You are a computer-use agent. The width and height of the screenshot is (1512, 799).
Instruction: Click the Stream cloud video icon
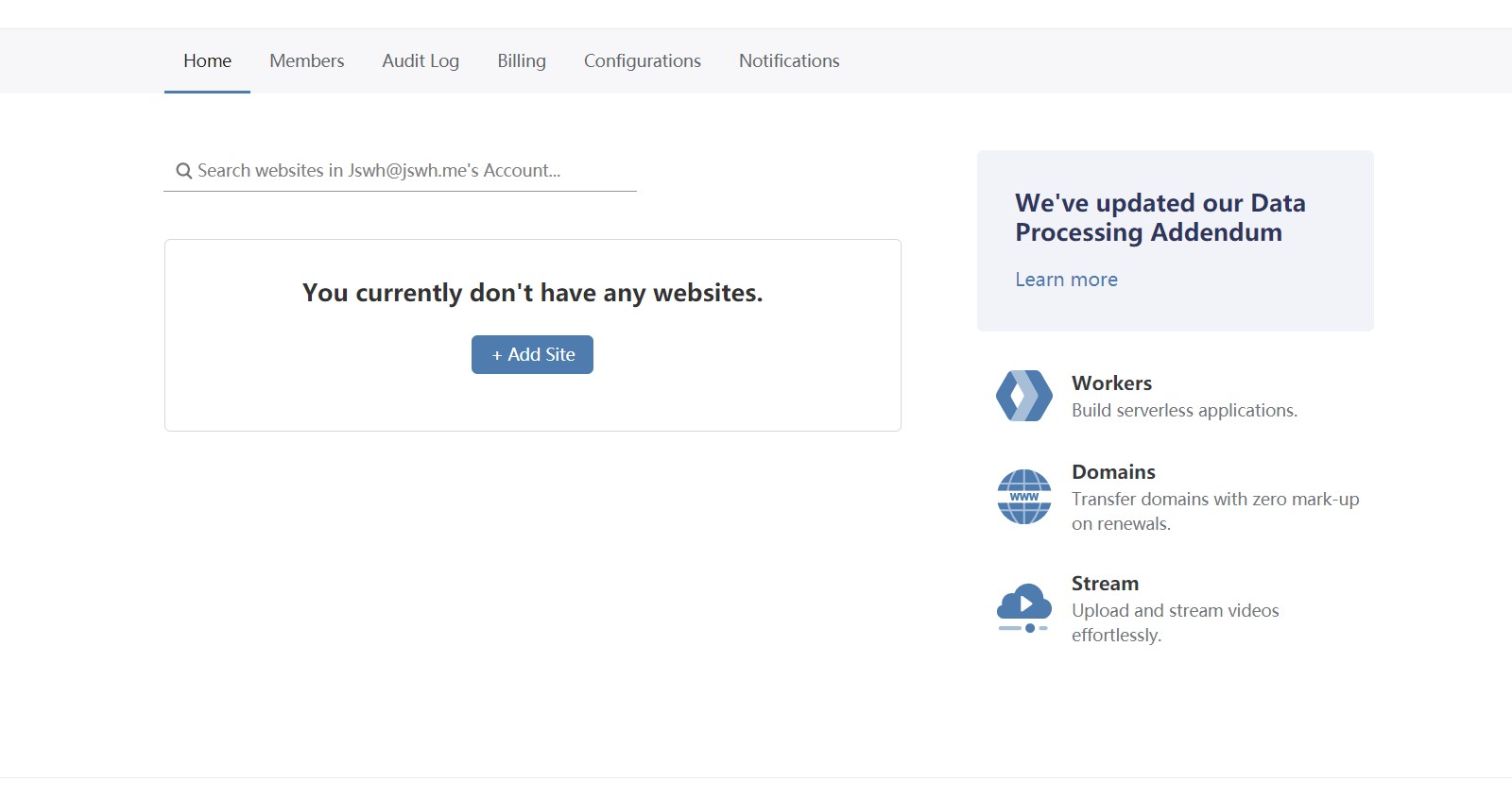pyautogui.click(x=1024, y=608)
